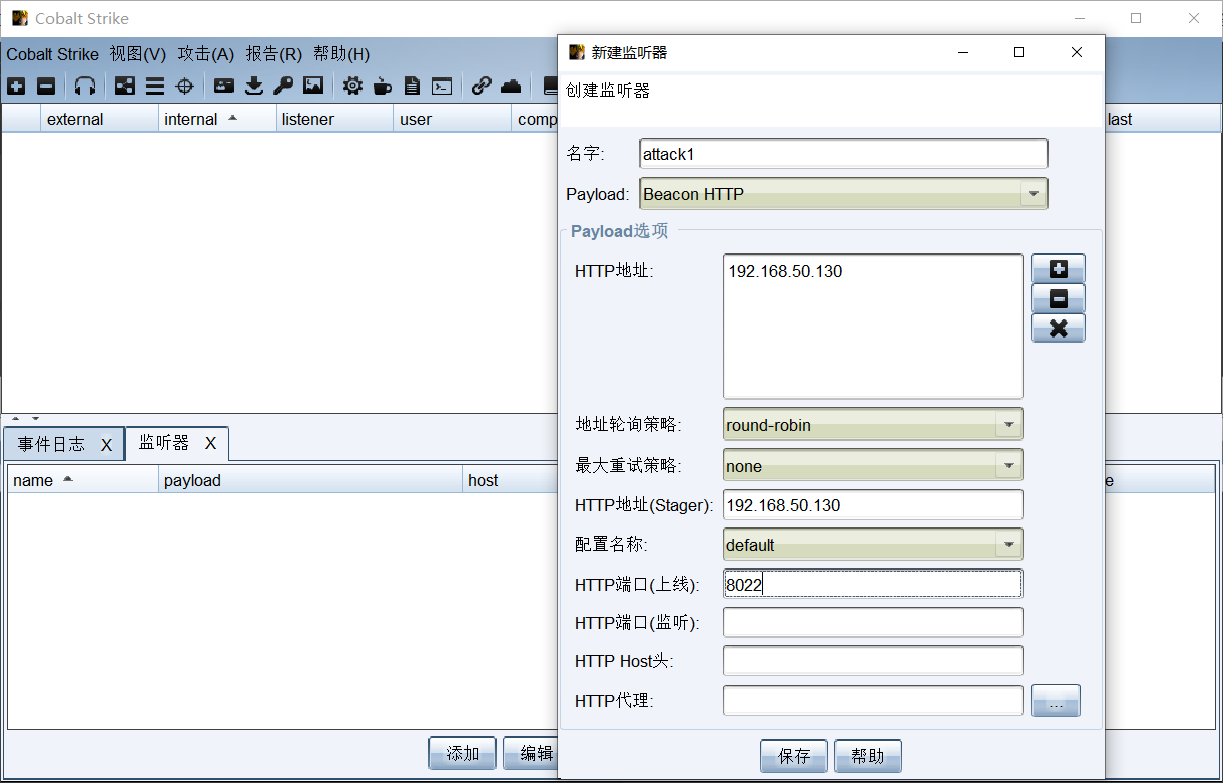Clear all HTTP addresses with the X button
Screen dimensions: 1223x783
click(1059, 328)
